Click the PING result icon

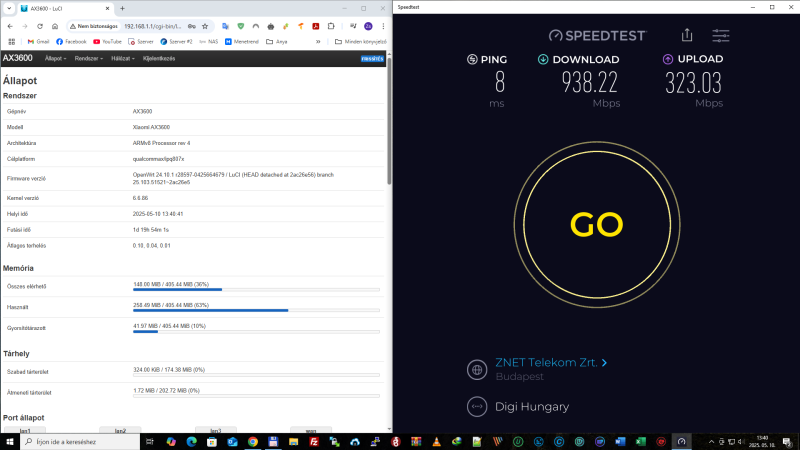tap(472, 59)
